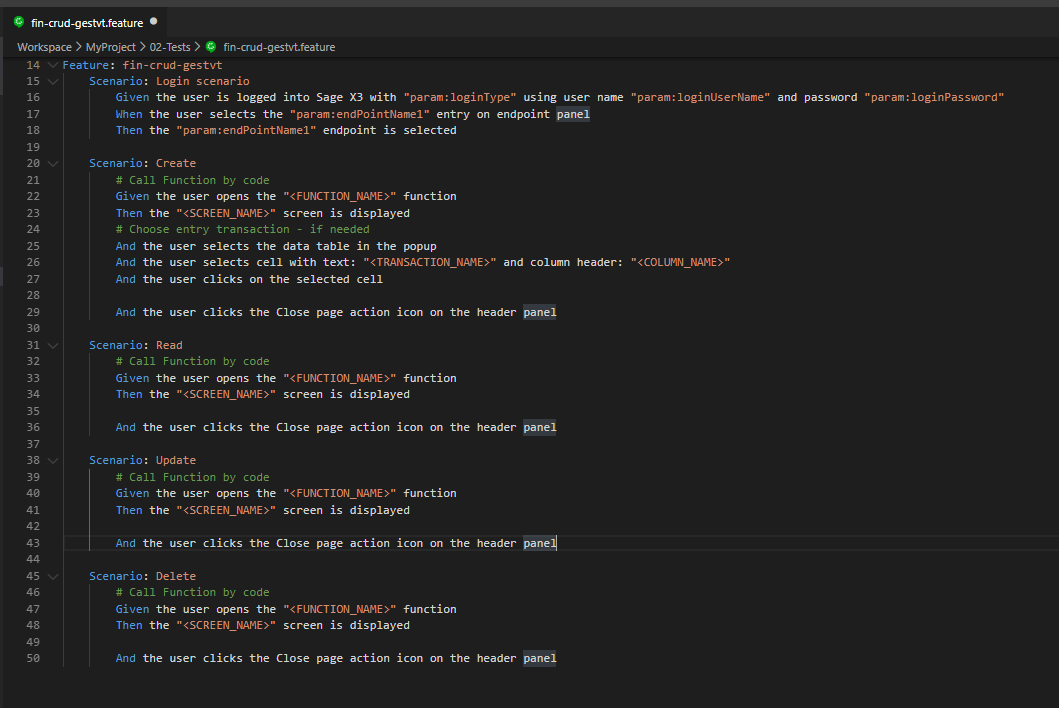Click the "Create" scenario name
This screenshot has height=708, width=1059.
click(176, 163)
